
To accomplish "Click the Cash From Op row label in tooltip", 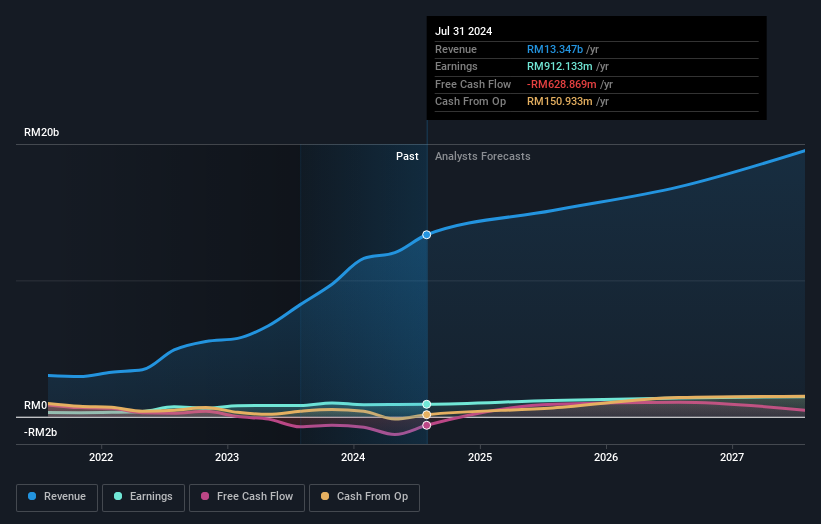I will [470, 102].
